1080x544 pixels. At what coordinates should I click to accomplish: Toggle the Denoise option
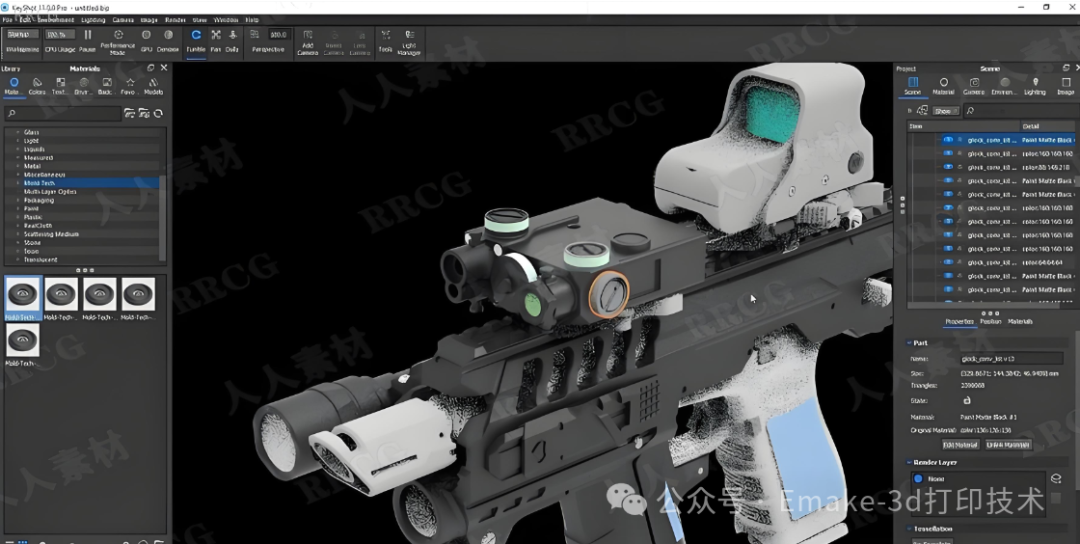168,41
